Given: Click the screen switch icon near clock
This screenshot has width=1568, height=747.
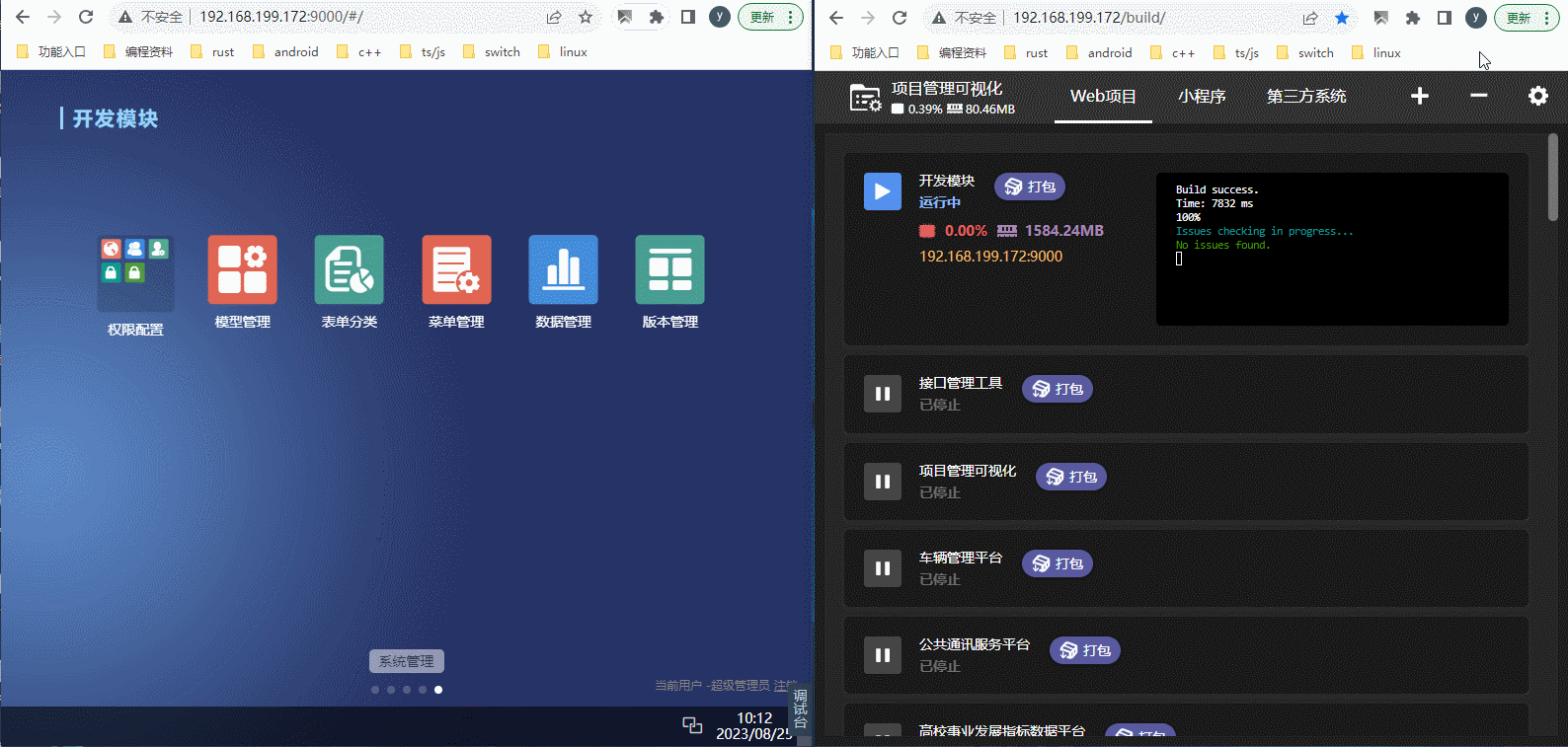Looking at the screenshot, I should point(692,725).
